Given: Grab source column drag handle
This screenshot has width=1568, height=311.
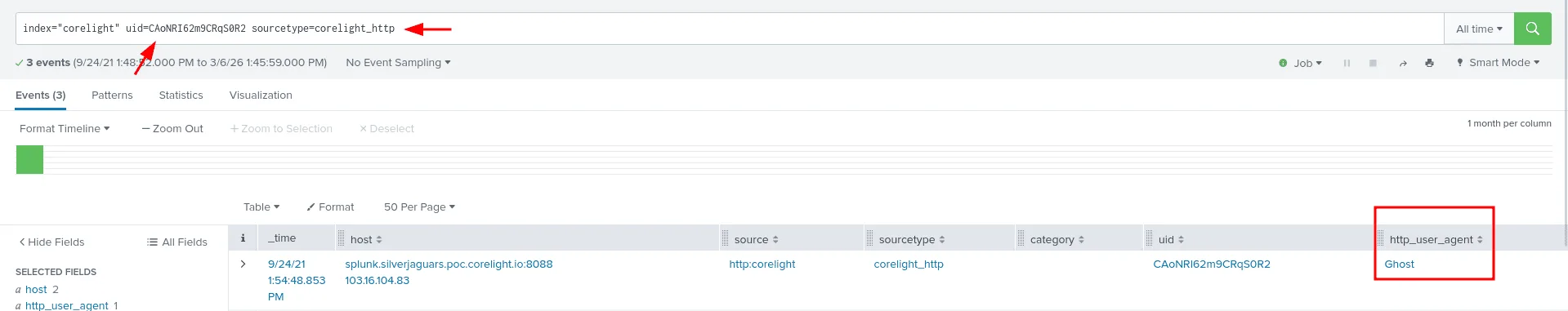Looking at the screenshot, I should [x=725, y=239].
